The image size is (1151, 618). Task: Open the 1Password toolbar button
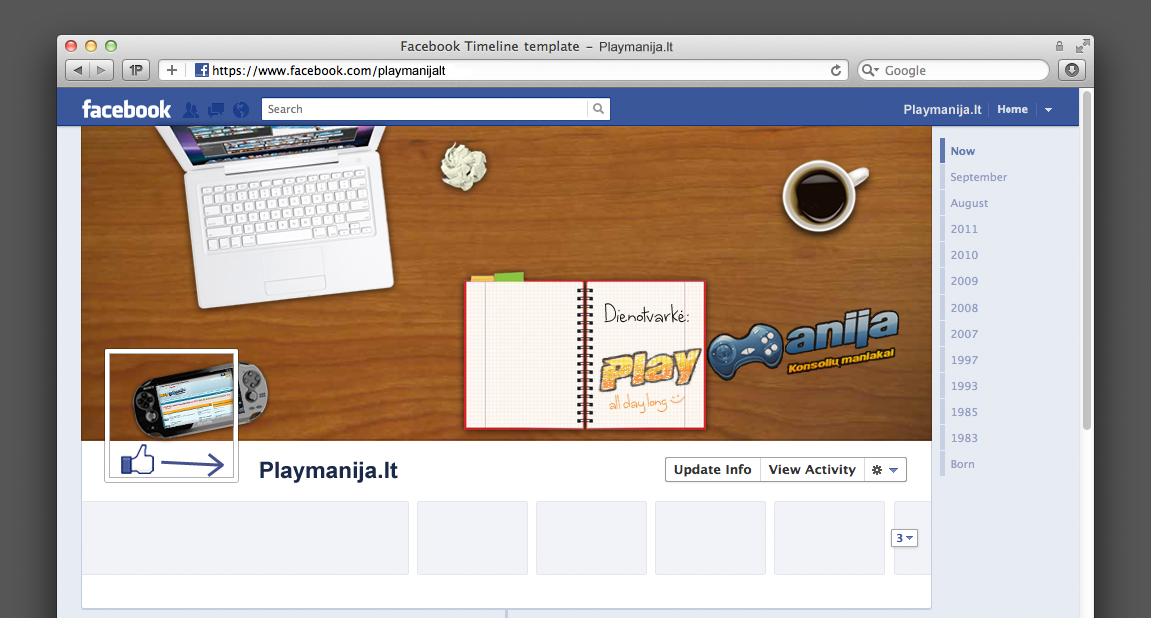pos(136,70)
